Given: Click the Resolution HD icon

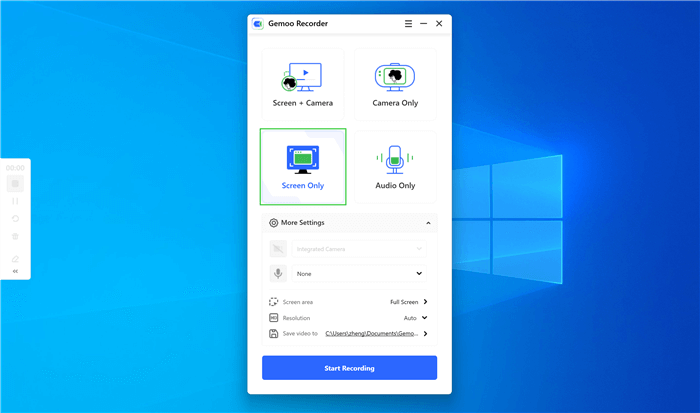Looking at the screenshot, I should [273, 317].
